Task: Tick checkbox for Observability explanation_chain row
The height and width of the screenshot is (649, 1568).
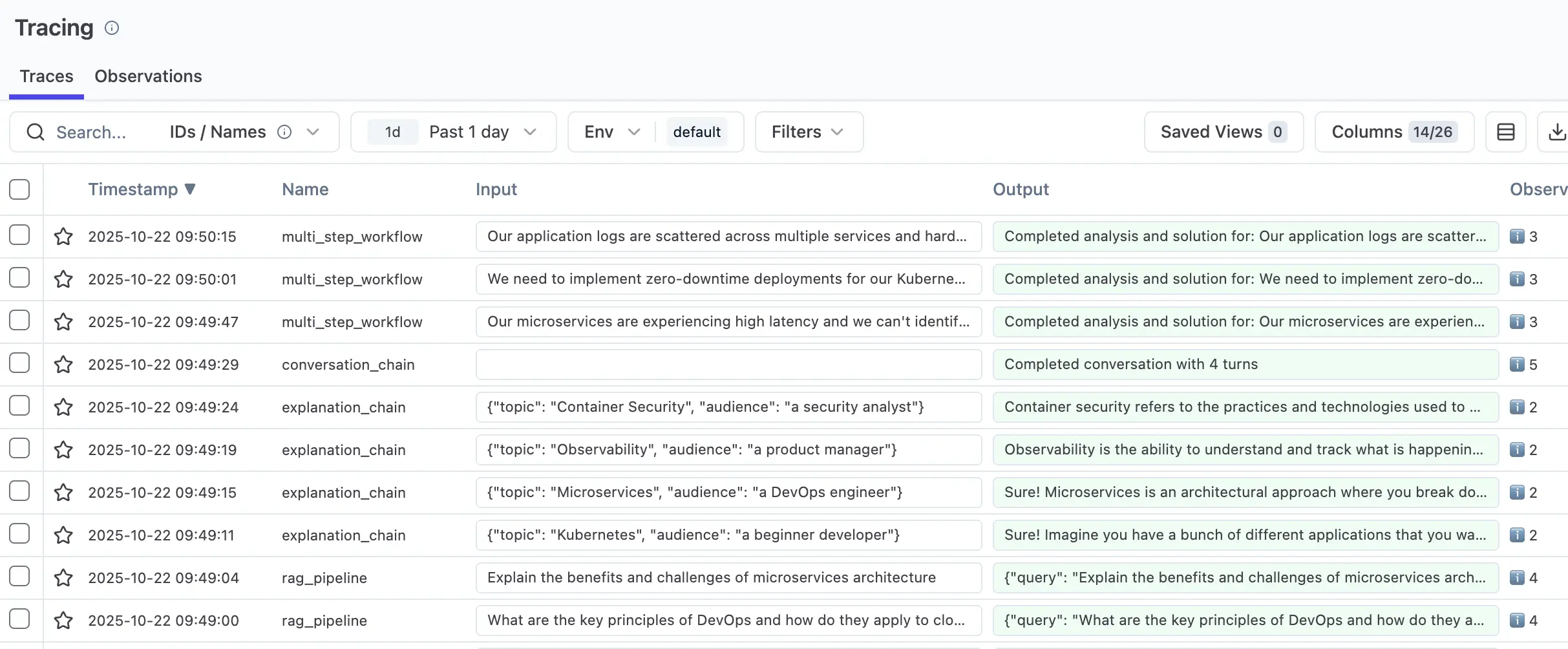Action: pyautogui.click(x=19, y=449)
